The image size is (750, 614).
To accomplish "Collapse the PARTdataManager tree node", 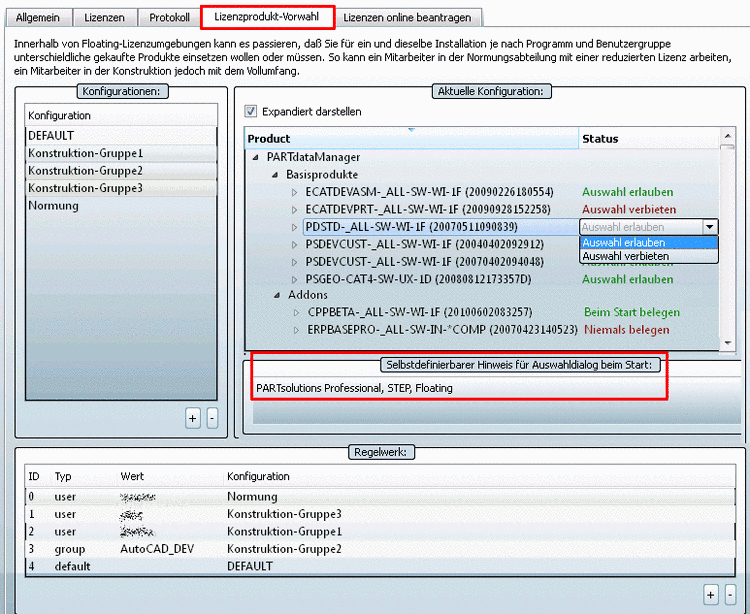I will 256,157.
